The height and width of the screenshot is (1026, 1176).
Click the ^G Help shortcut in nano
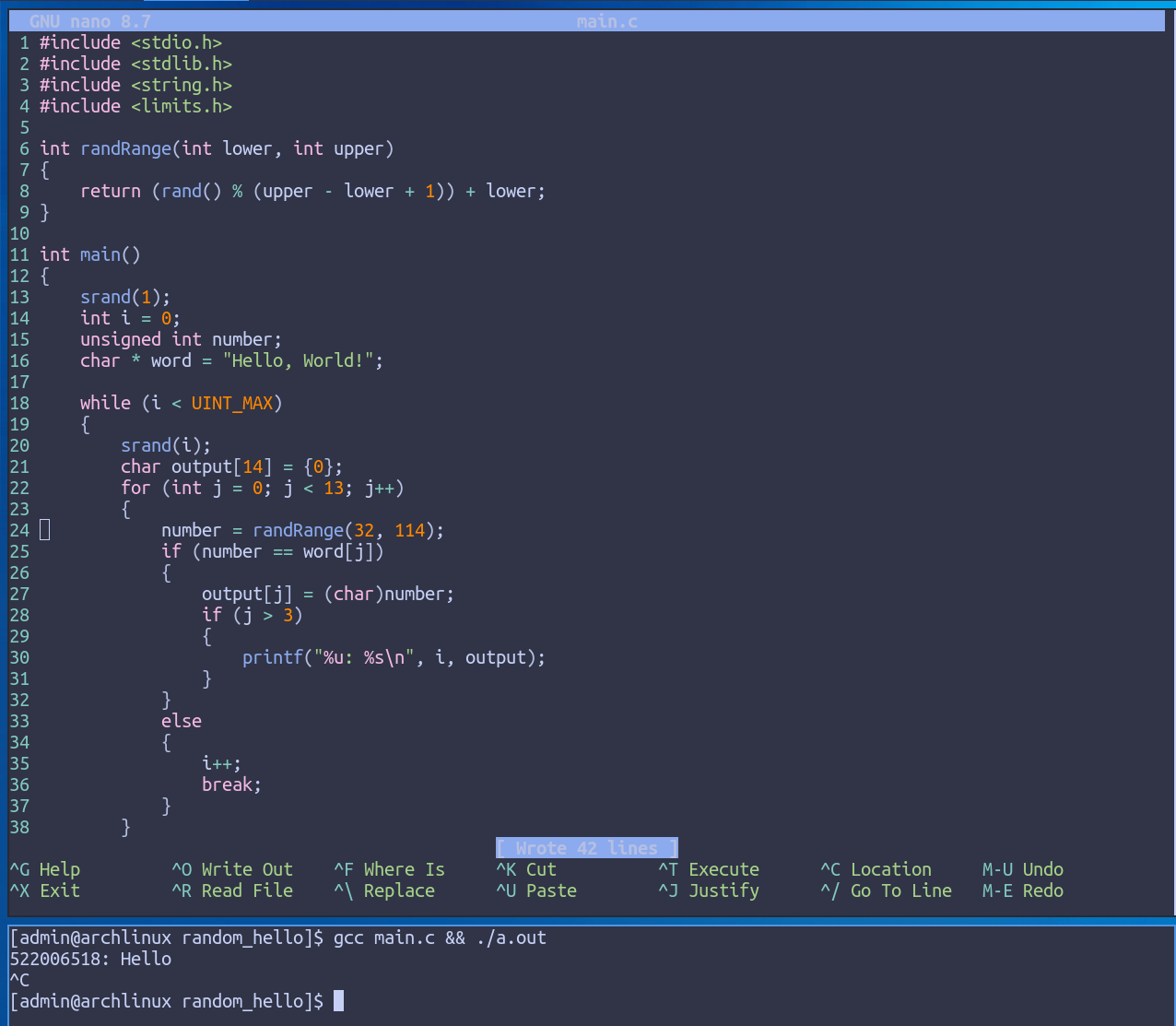click(x=45, y=869)
